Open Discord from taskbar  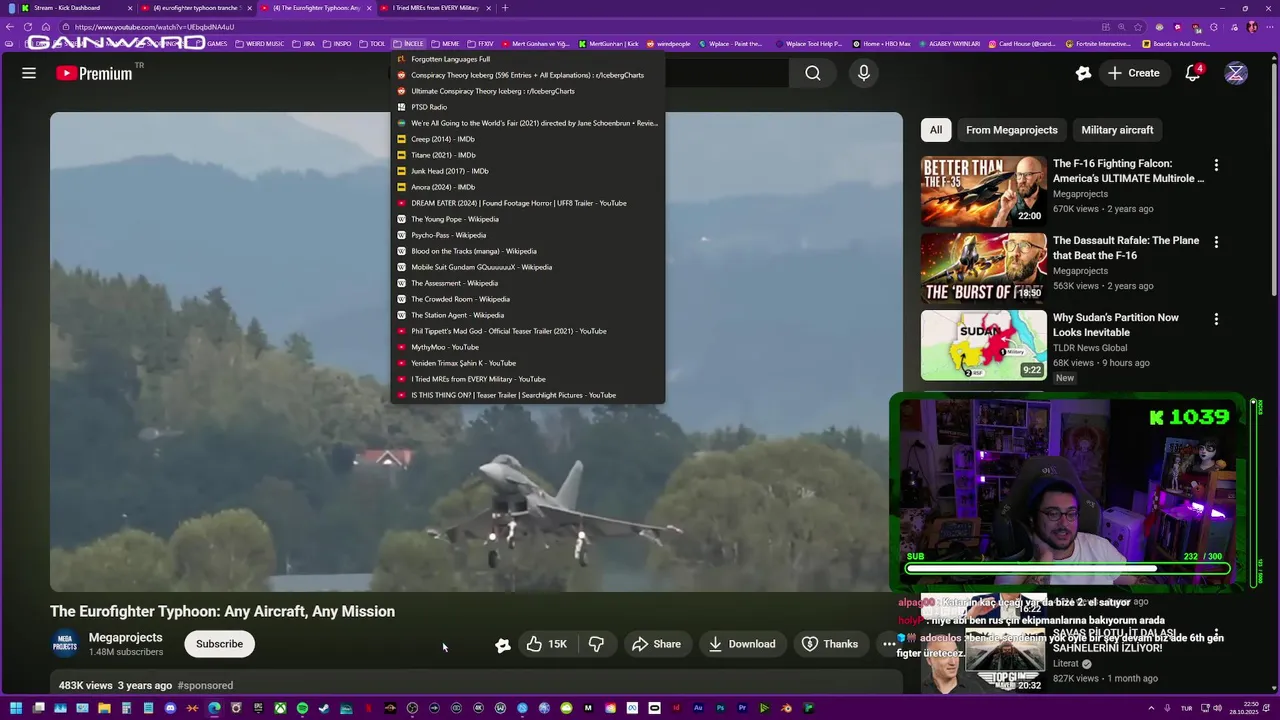pyautogui.click(x=170, y=708)
